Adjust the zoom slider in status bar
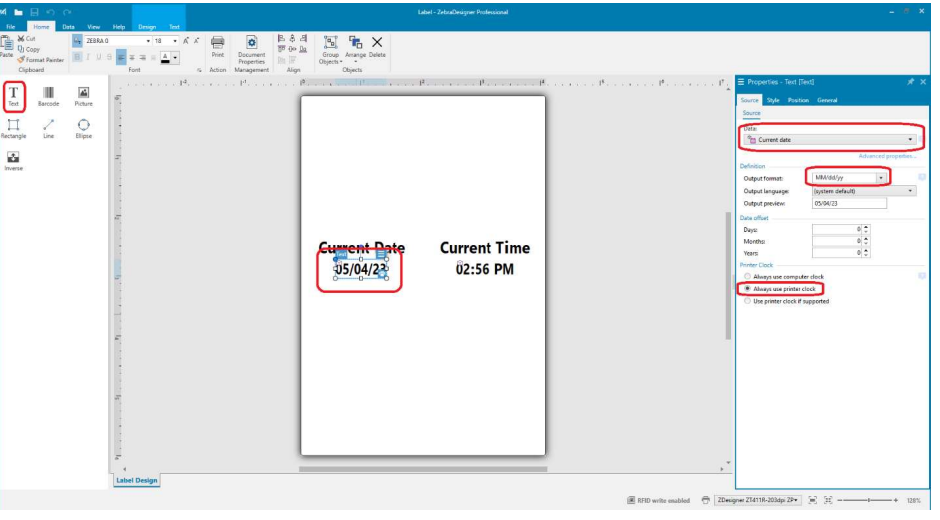The width and height of the screenshot is (940, 520). point(868,499)
